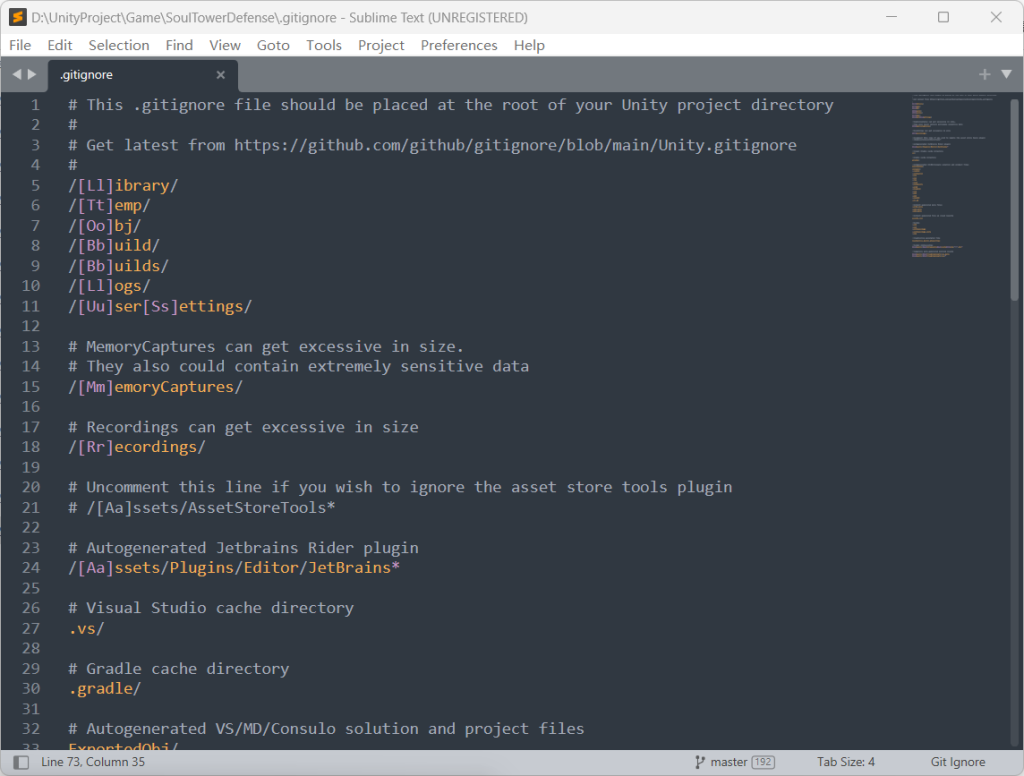Screen dimensions: 1024x776
Task: Open the File menu
Action: coord(20,45)
